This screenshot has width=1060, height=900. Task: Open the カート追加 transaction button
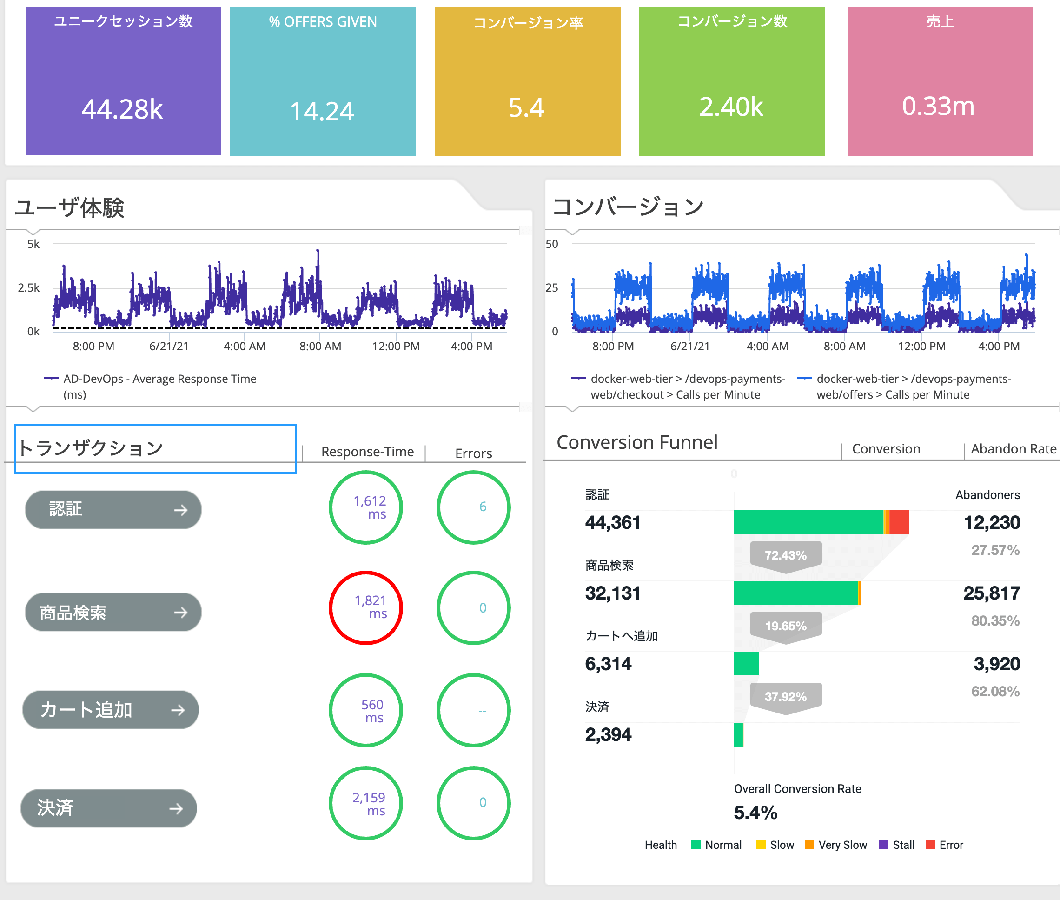pyautogui.click(x=111, y=710)
